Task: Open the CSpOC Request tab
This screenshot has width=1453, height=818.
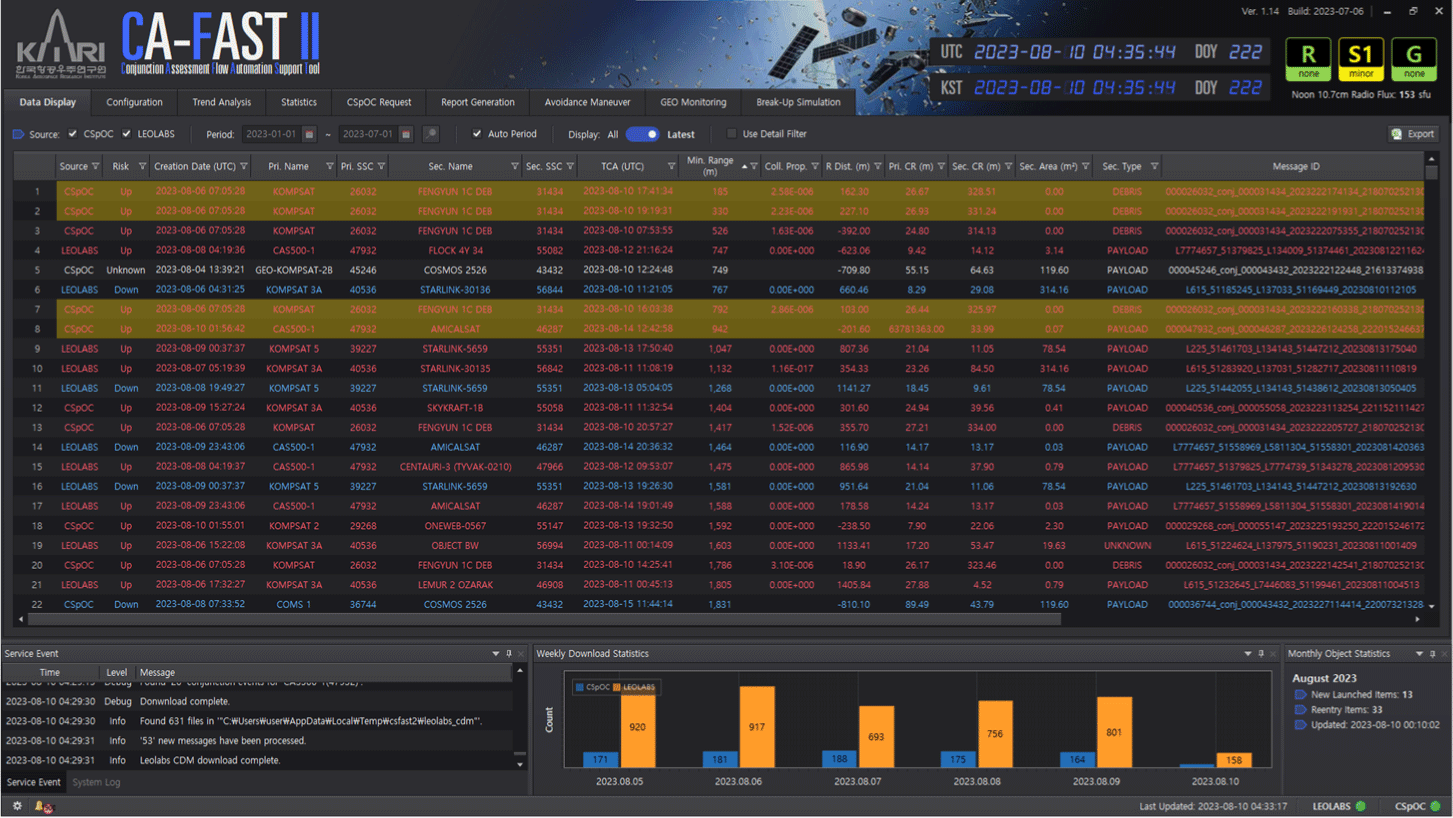Action: point(379,102)
